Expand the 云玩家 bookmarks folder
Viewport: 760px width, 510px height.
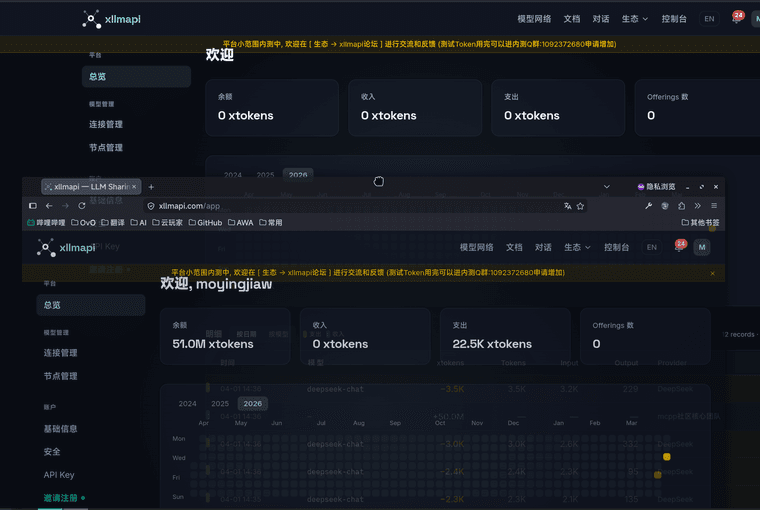167,223
